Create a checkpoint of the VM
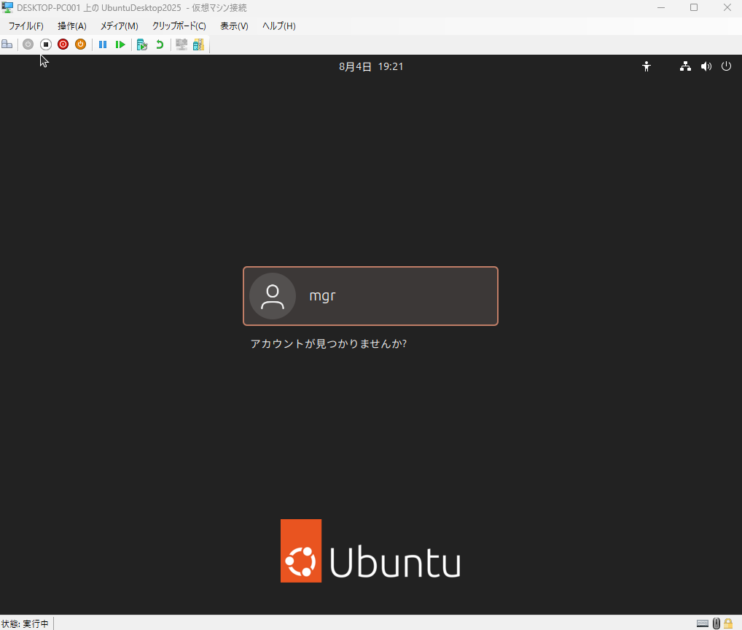Viewport: 742px width, 630px height. 142,44
